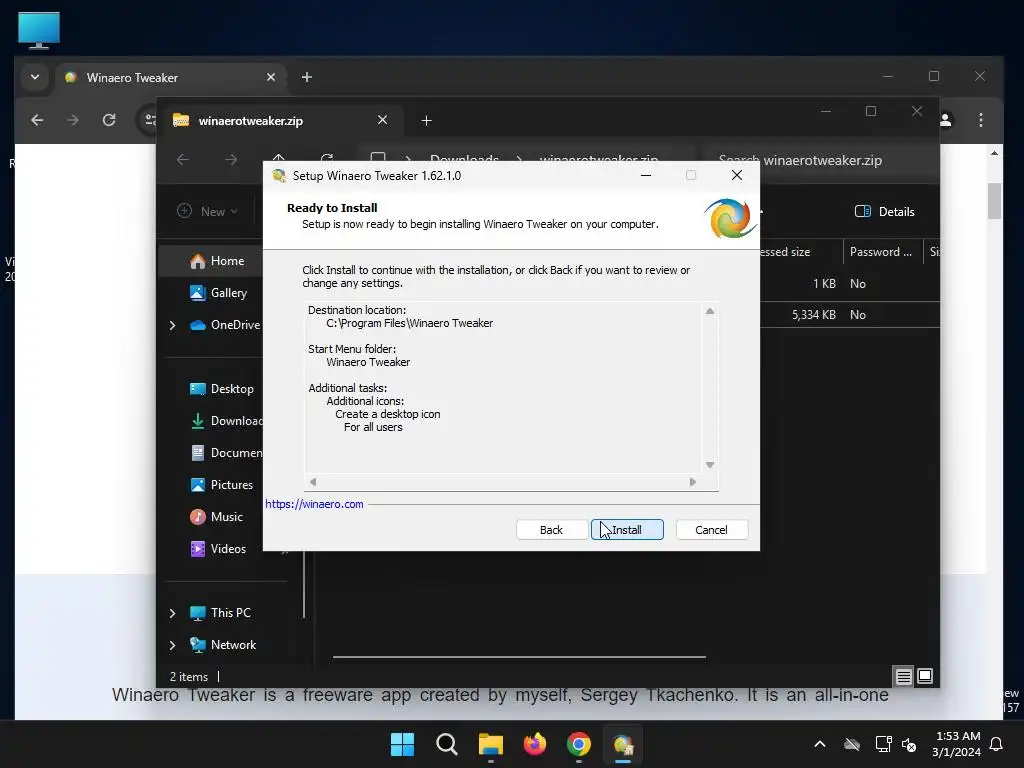Launch Firefox from taskbar

click(535, 744)
